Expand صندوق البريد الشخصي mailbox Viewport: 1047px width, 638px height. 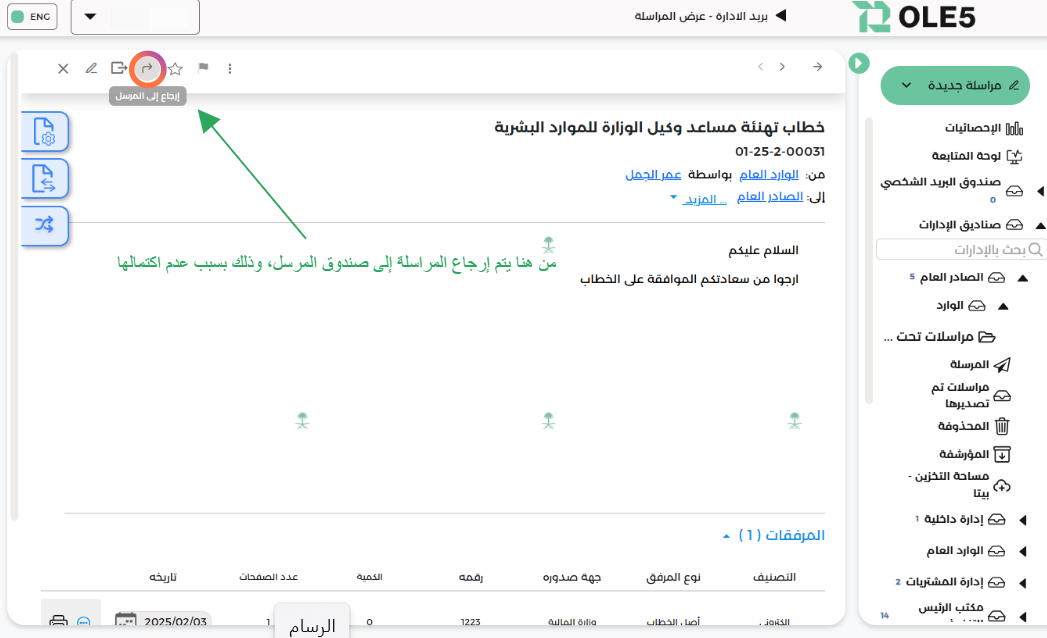click(x=1040, y=191)
